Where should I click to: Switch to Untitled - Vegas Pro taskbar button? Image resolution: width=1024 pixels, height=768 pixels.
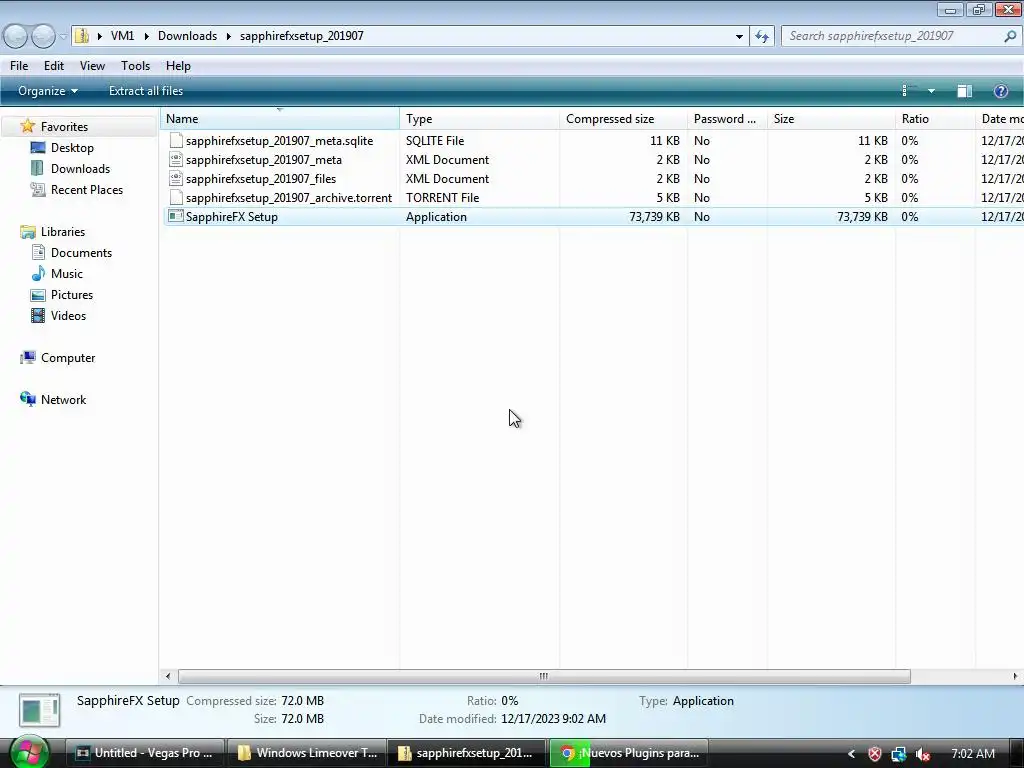pos(145,753)
